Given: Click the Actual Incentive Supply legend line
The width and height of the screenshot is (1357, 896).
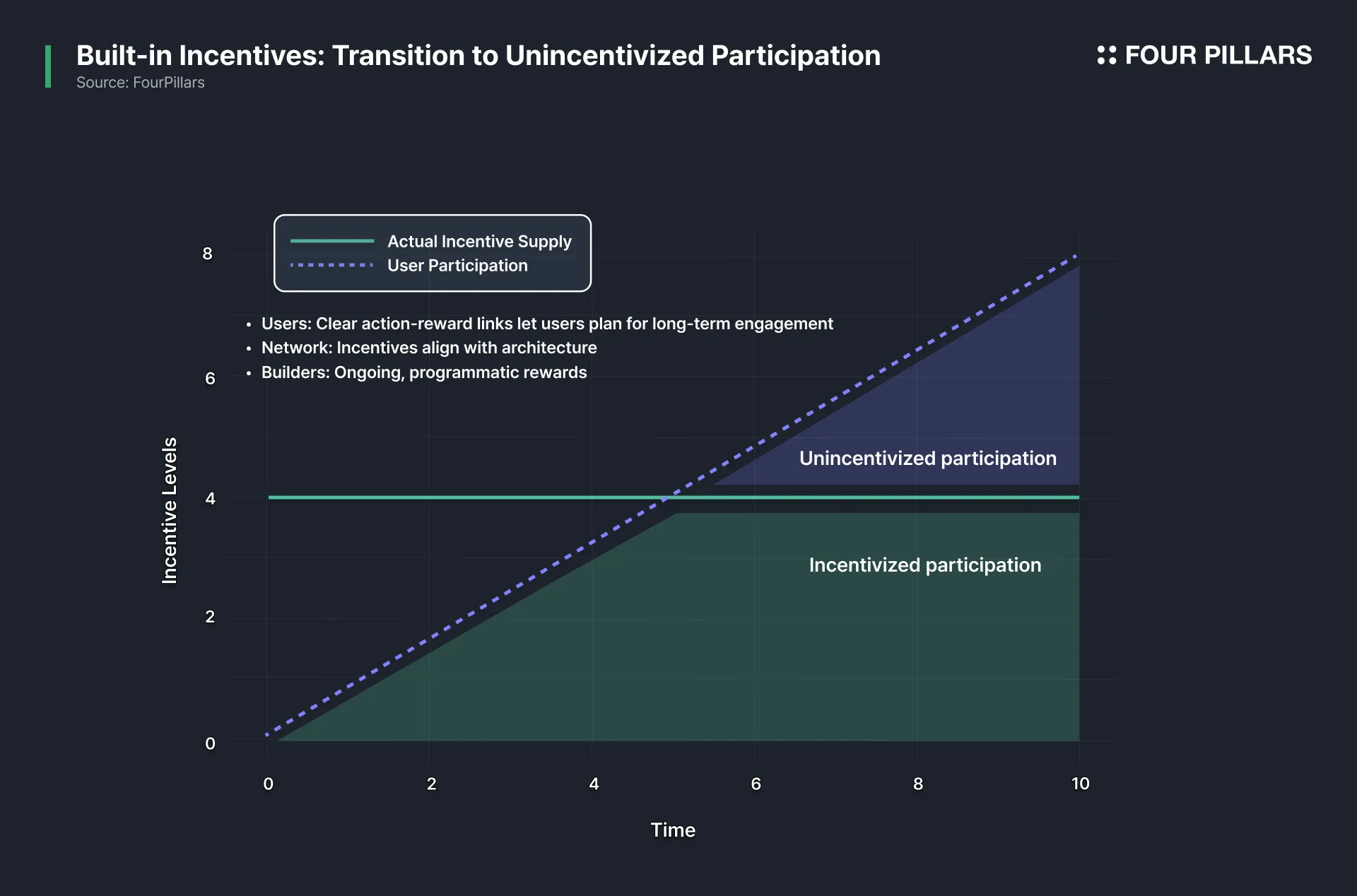Looking at the screenshot, I should 332,241.
